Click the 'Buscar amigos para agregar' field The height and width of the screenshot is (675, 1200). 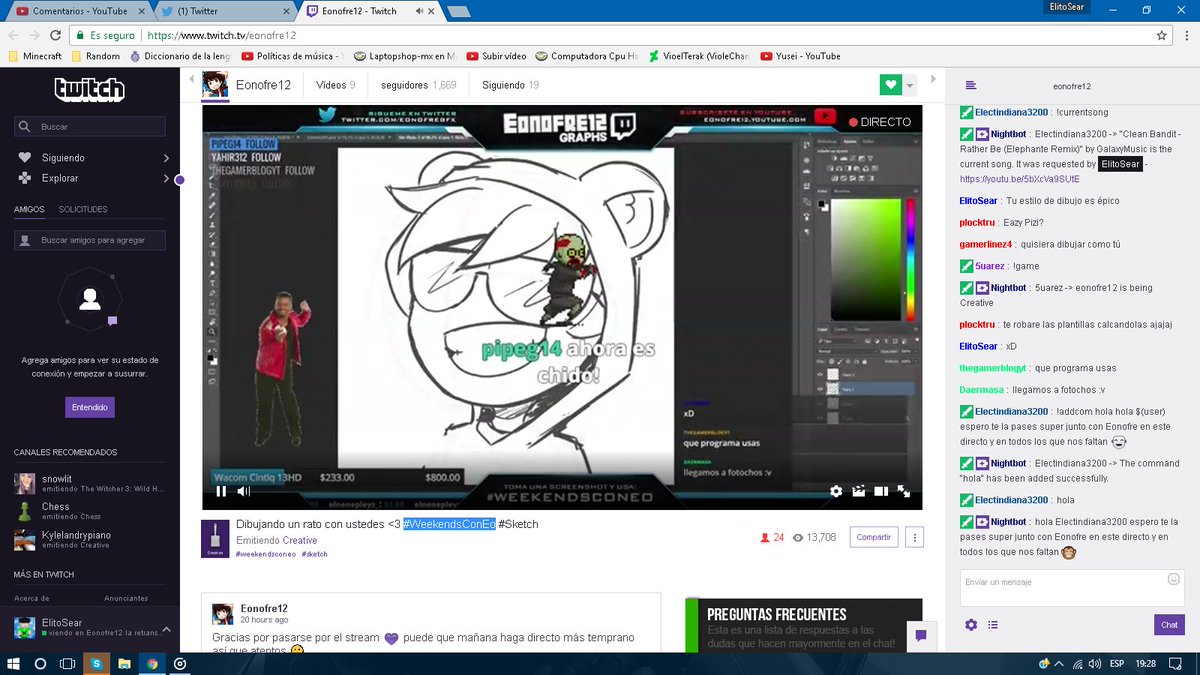click(90, 240)
